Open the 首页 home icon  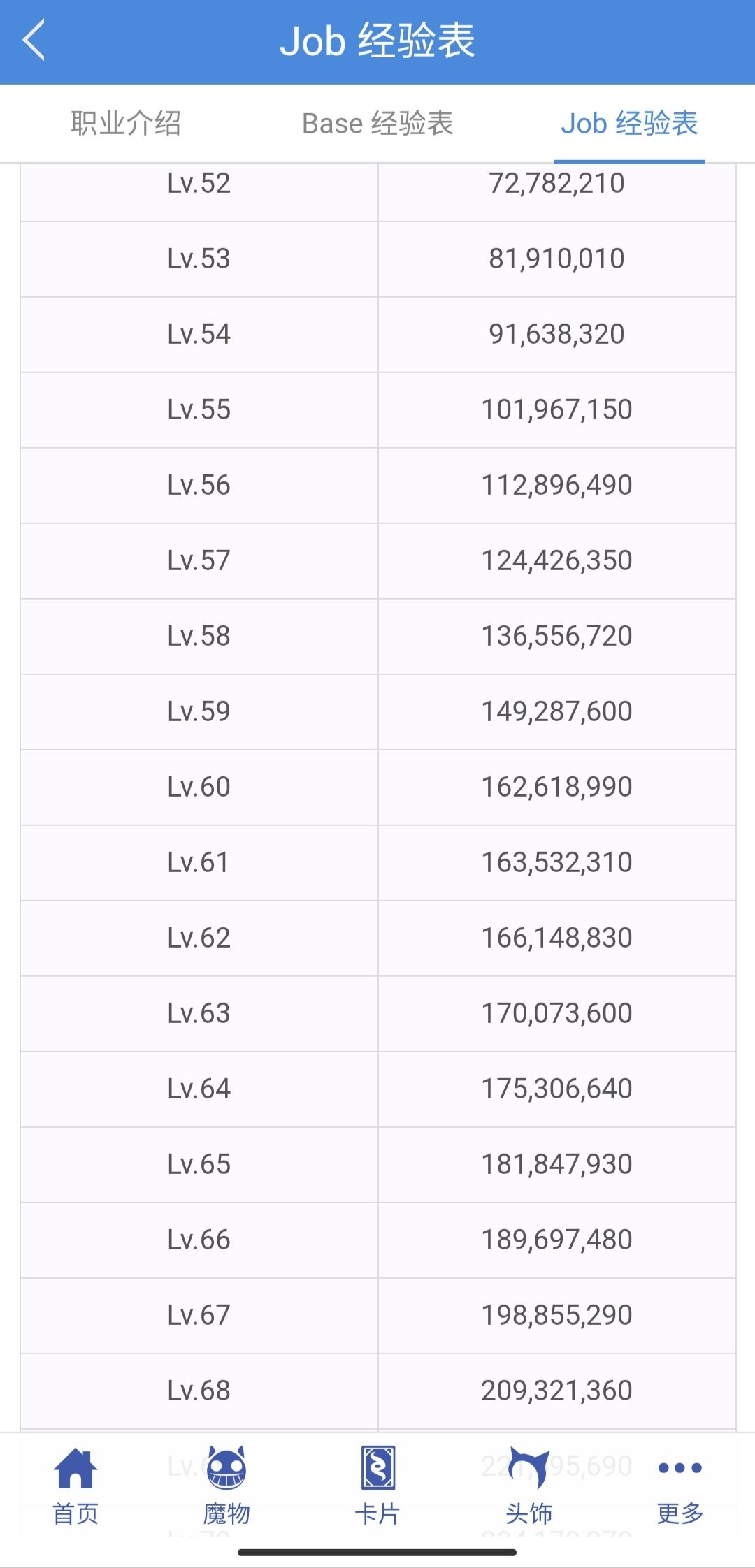pyautogui.click(x=75, y=1469)
